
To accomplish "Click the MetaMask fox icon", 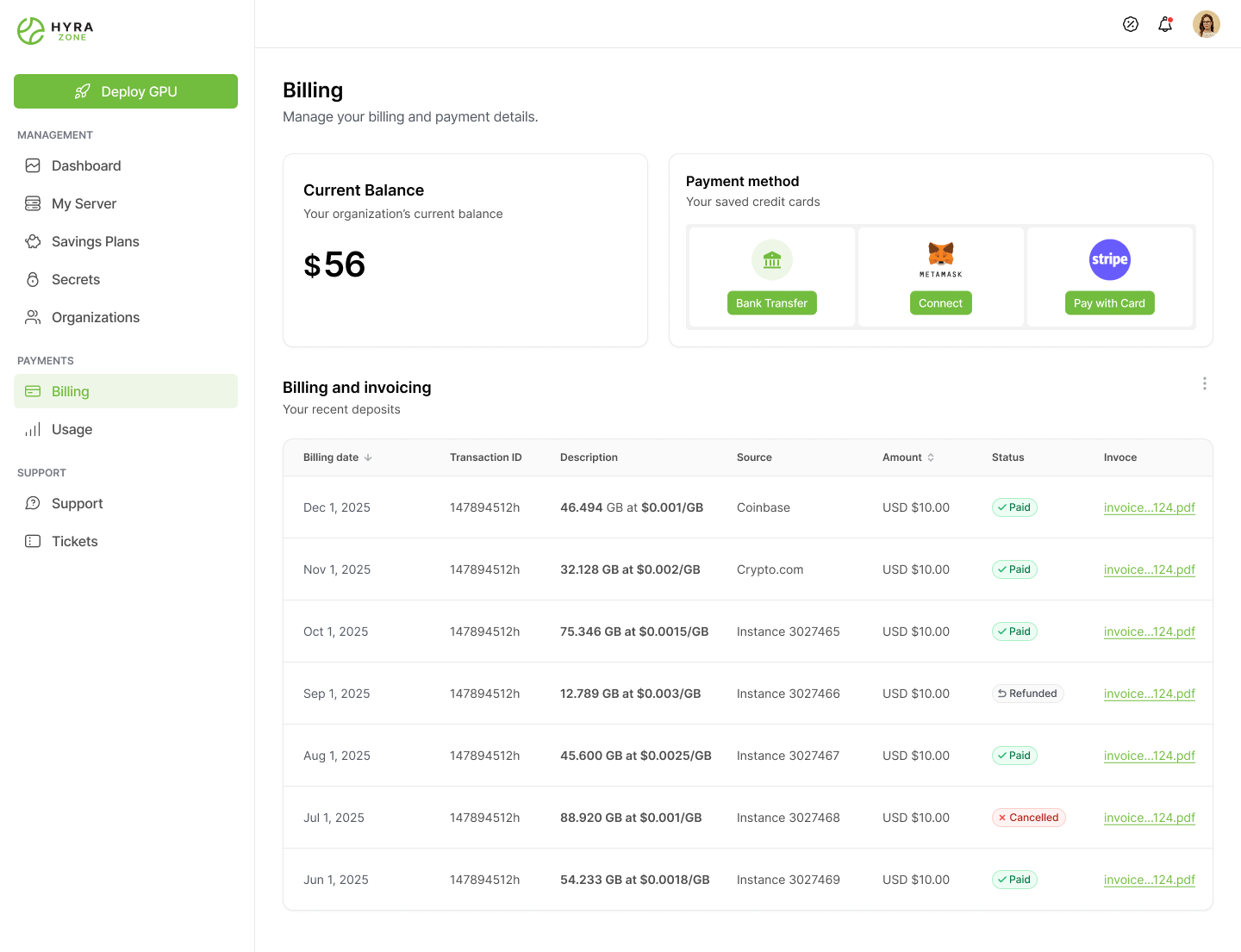I will (941, 255).
